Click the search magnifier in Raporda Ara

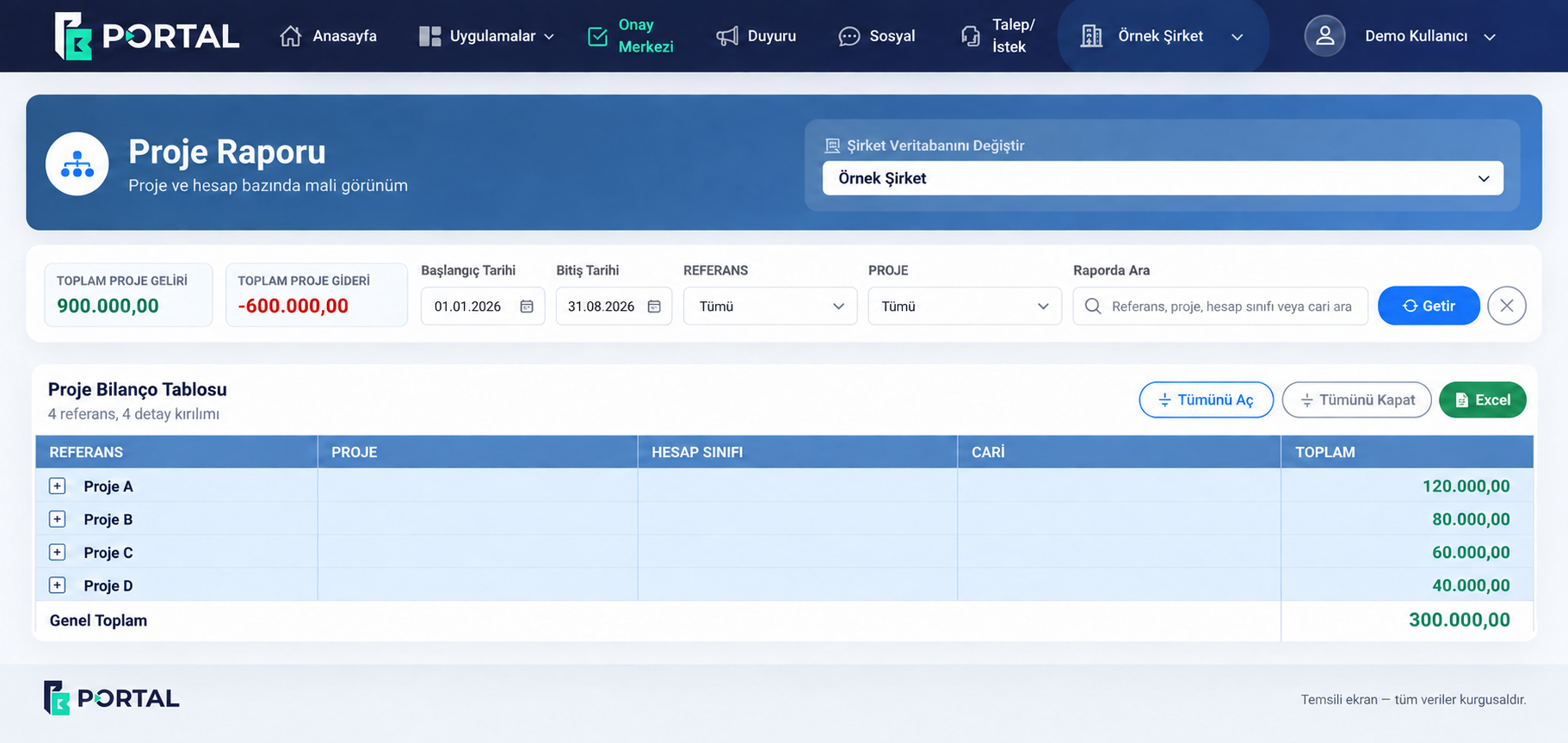pyautogui.click(x=1093, y=306)
